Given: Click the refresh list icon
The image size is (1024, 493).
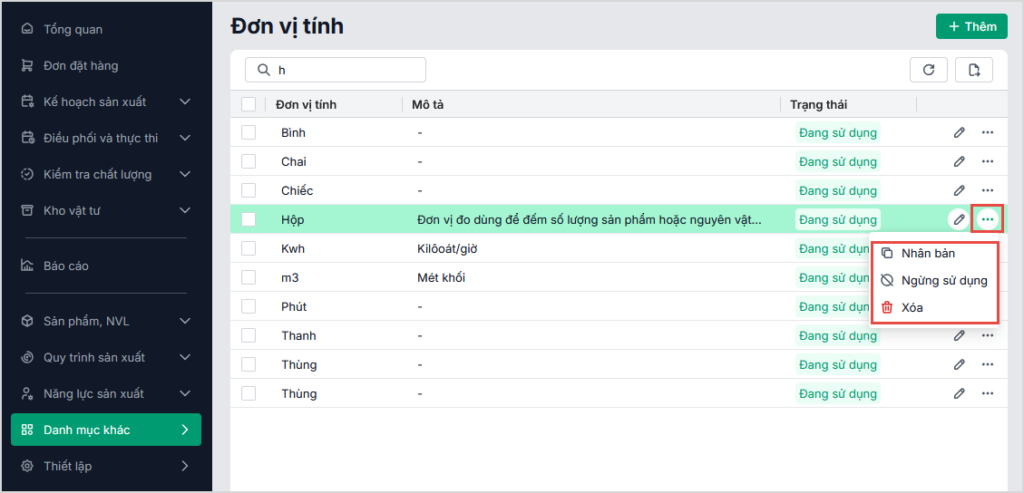Looking at the screenshot, I should 928,69.
